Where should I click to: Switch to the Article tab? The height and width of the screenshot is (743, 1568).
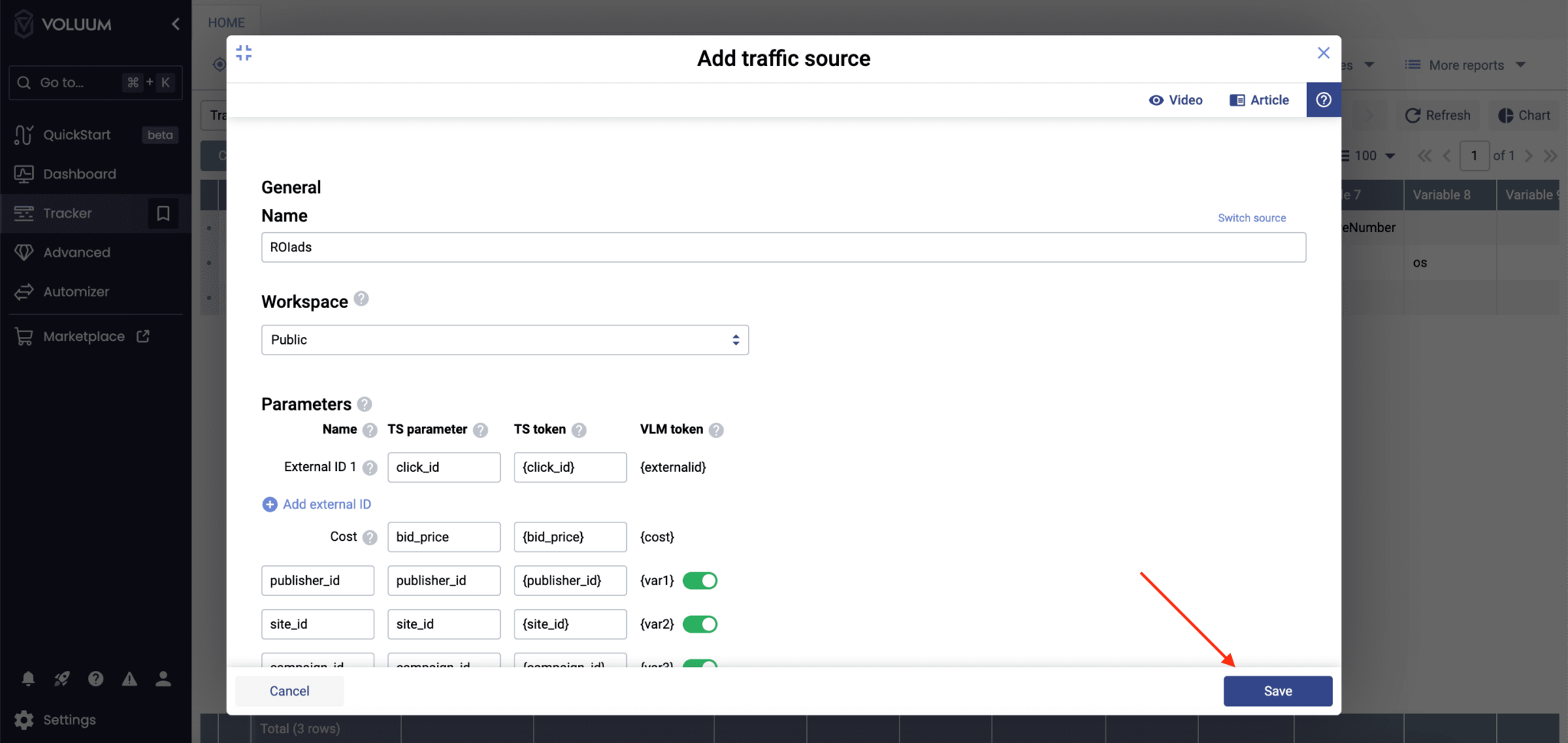pyautogui.click(x=1259, y=100)
